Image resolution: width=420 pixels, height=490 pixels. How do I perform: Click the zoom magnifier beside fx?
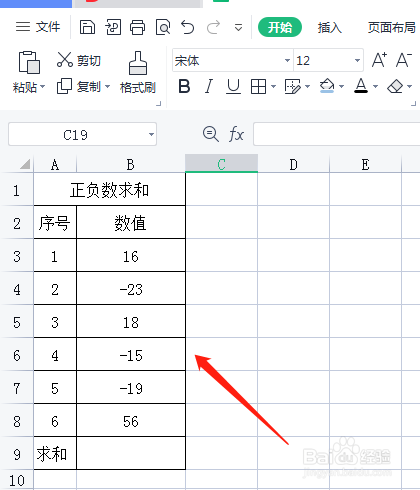tap(211, 134)
